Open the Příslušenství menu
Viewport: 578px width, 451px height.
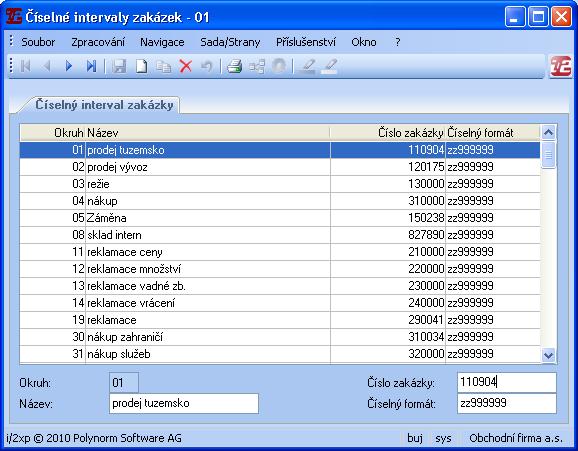(306, 42)
